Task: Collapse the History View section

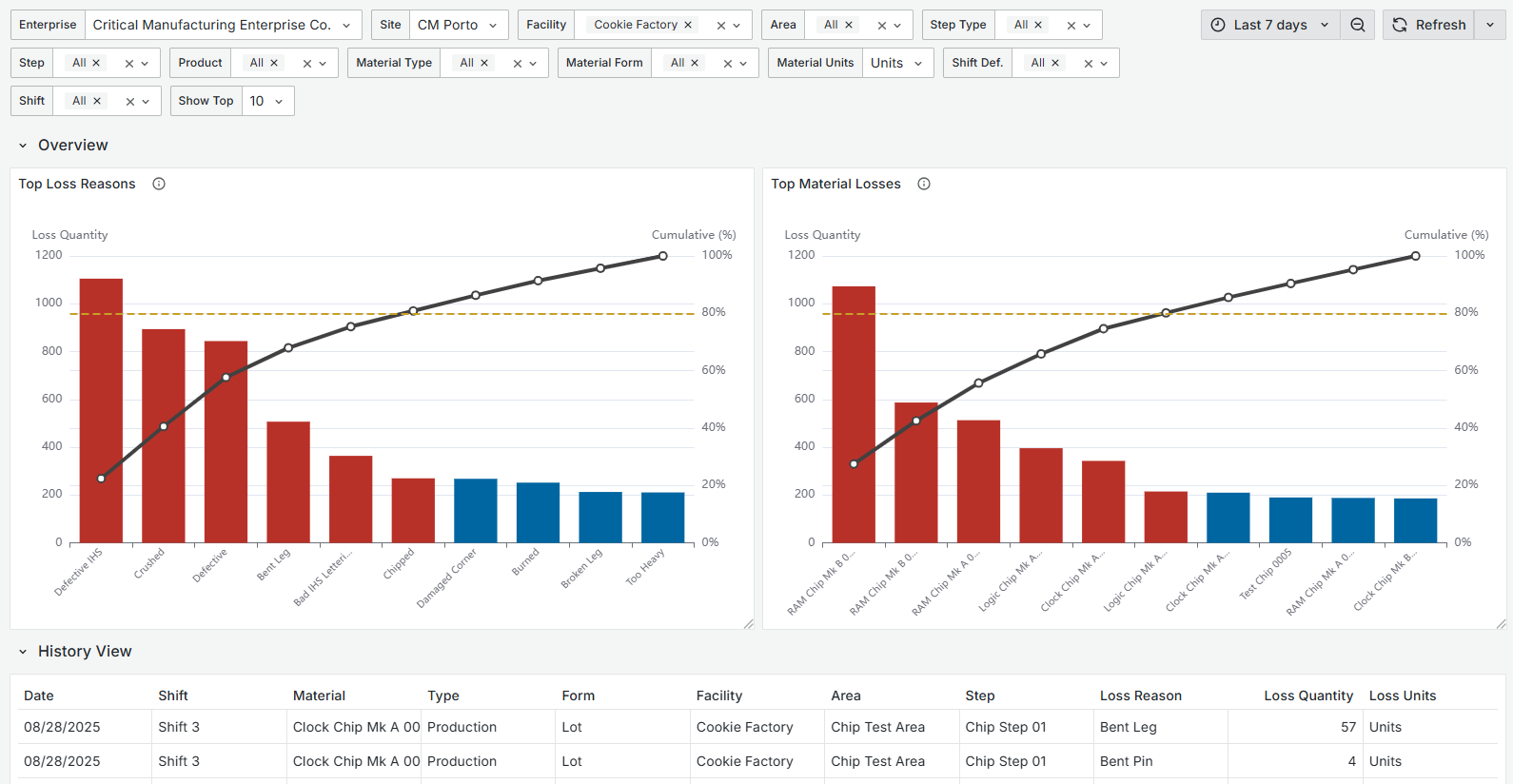Action: [23, 652]
